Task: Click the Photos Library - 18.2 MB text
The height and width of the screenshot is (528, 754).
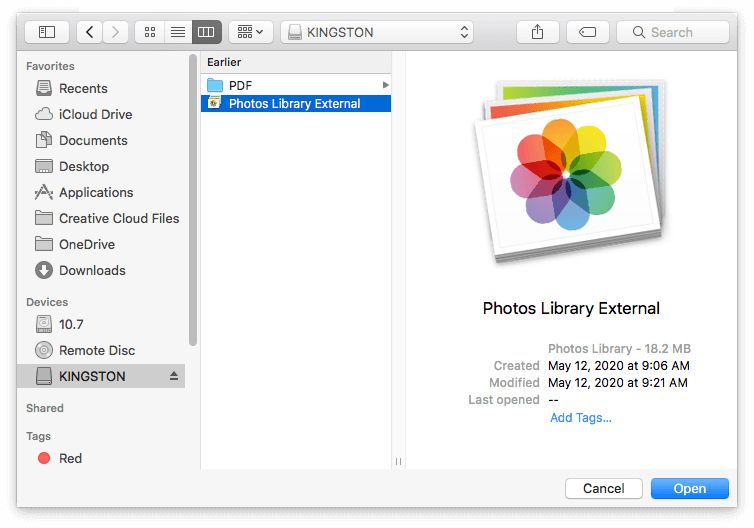Action: [619, 348]
